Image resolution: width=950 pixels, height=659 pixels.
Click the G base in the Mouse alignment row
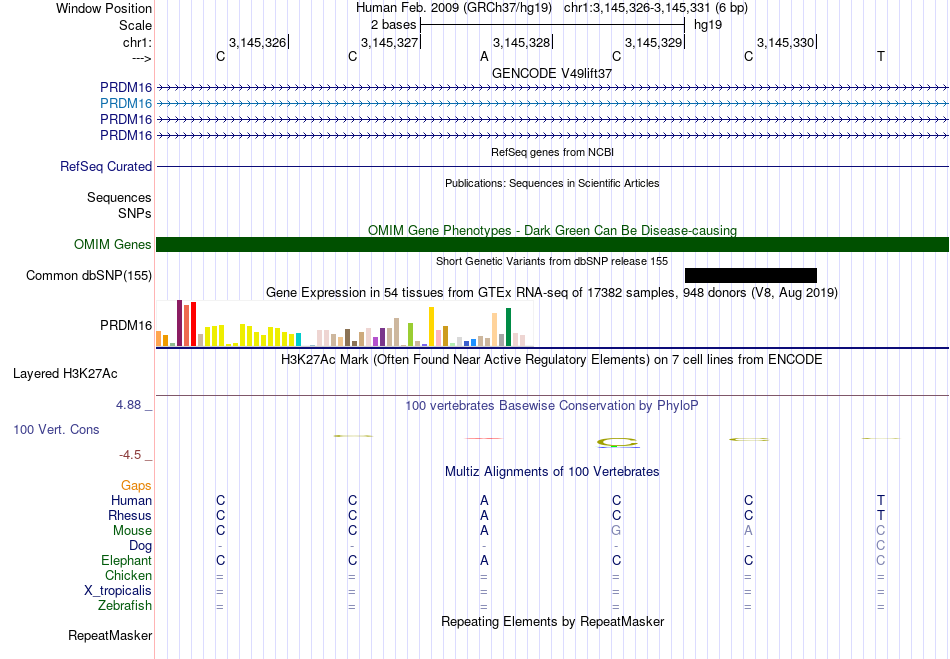[x=616, y=531]
